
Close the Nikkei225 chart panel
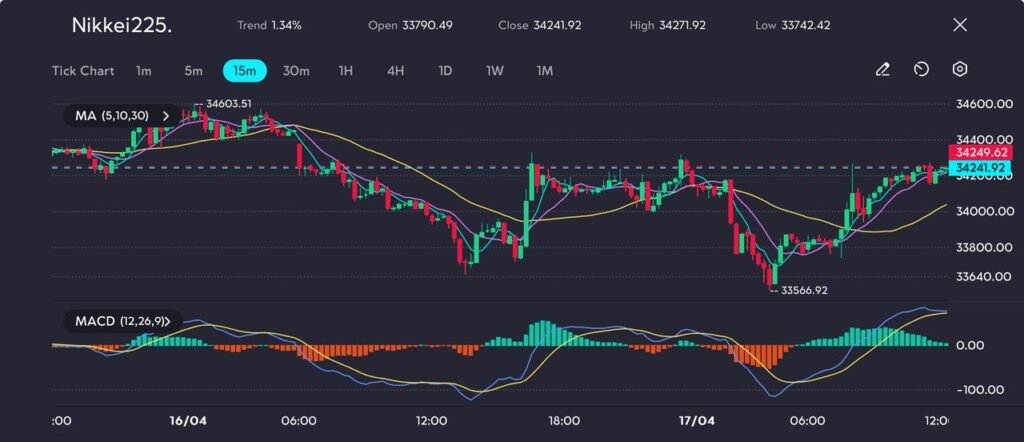click(x=959, y=25)
